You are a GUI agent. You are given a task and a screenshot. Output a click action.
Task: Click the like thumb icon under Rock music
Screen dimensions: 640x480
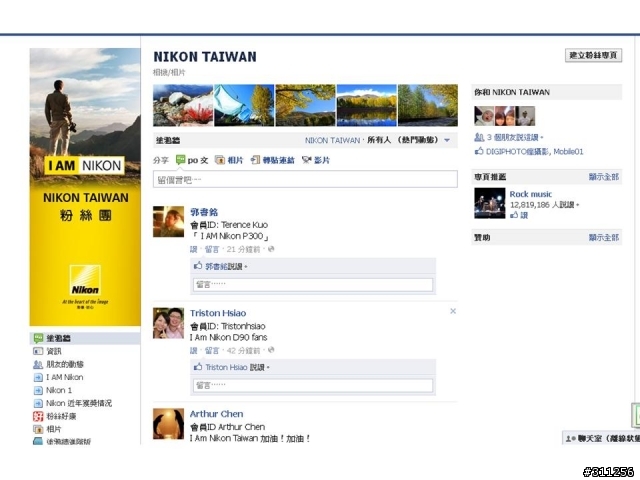514,215
